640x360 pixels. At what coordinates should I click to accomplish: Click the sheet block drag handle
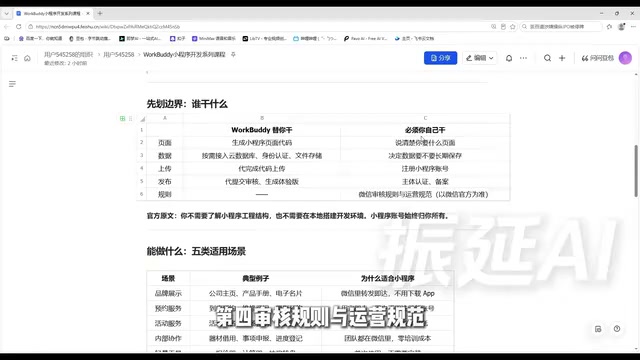point(130,118)
